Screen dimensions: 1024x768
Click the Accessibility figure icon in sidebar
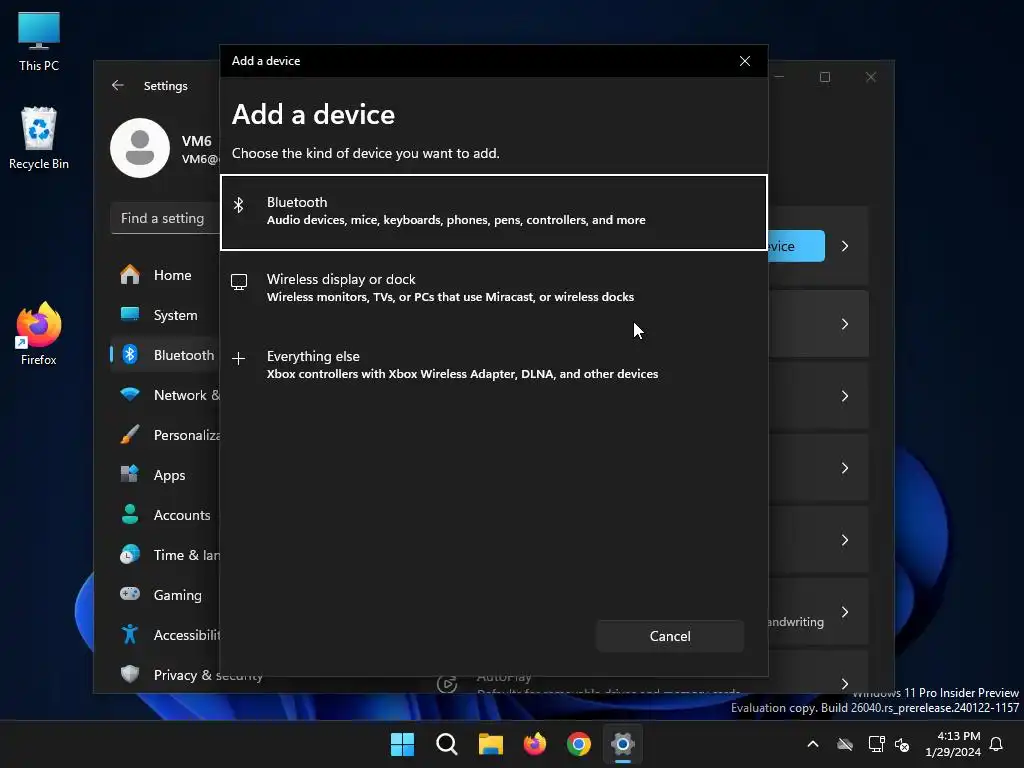[130, 634]
